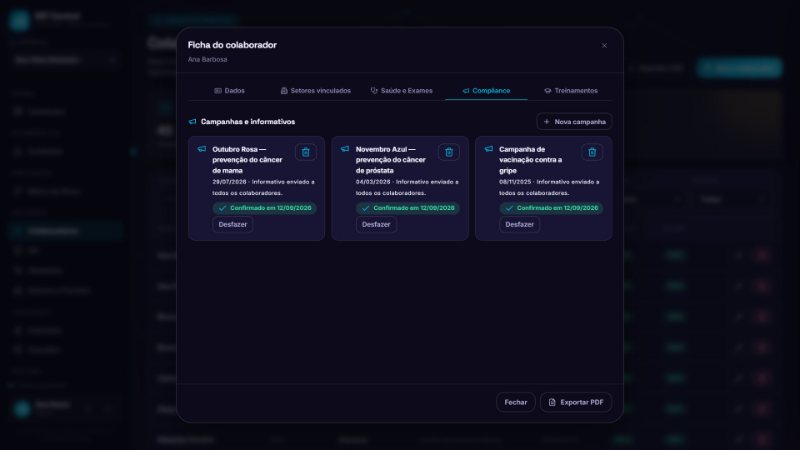Delete the Novembro Azul campaign
The image size is (800, 450).
pos(449,152)
